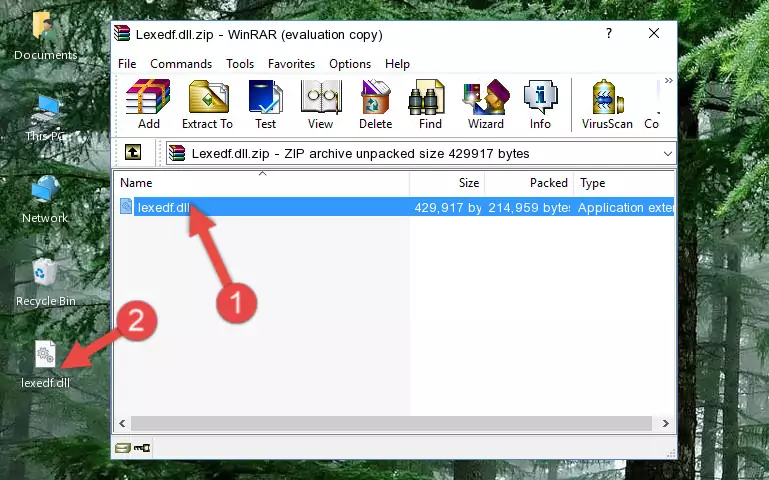Click the 214,959 packed size cell
769x480 pixels.
(x=529, y=207)
